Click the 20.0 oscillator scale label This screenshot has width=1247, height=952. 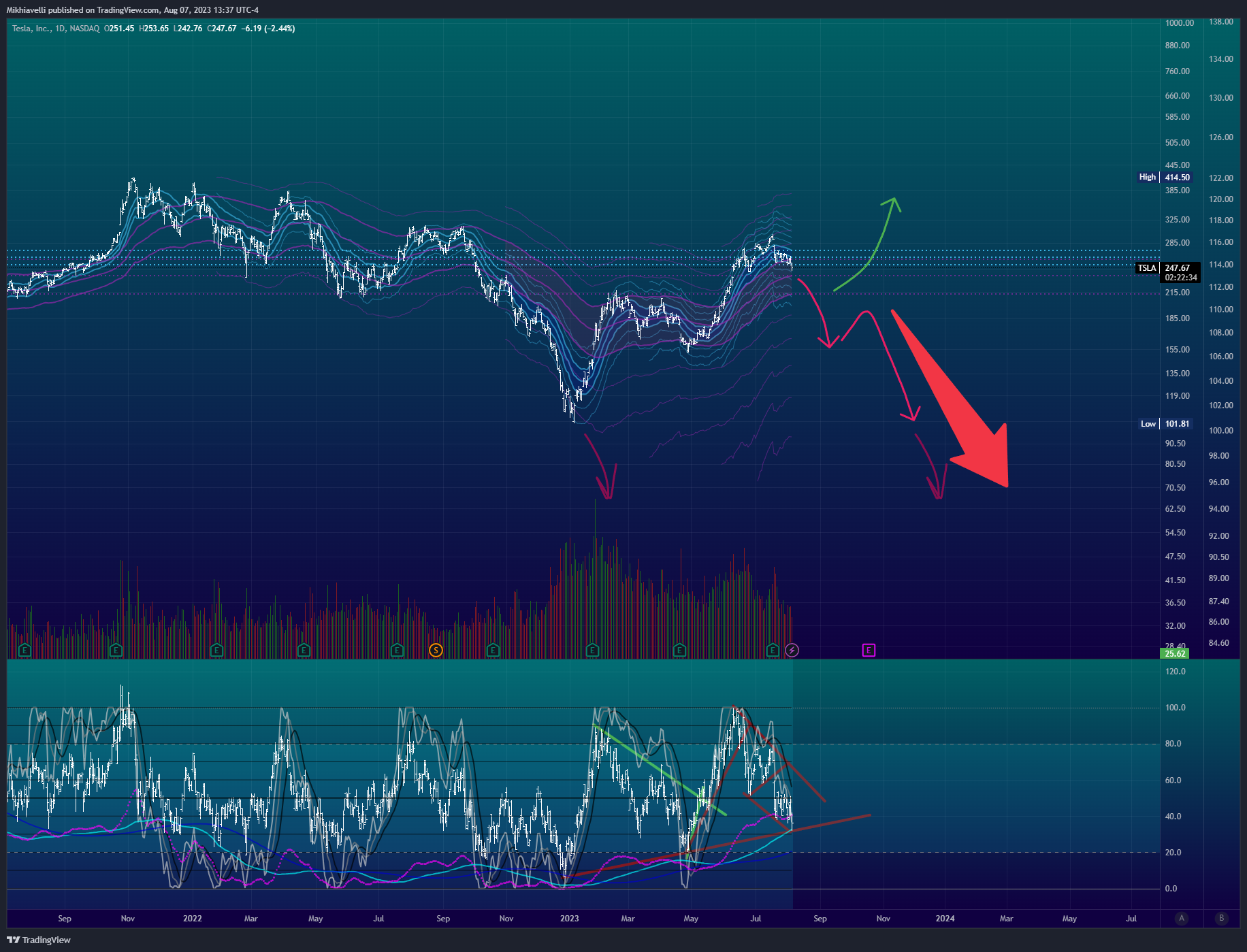pyautogui.click(x=1173, y=853)
